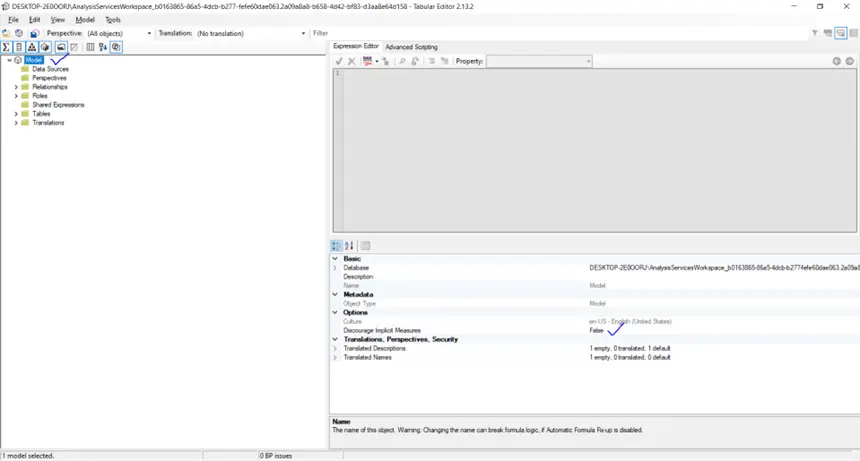Save changes to connected database icon
This screenshot has height=461, width=860.
coord(34,33)
